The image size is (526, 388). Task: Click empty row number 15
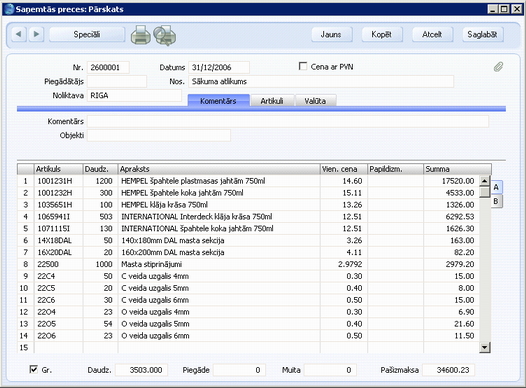[x=24, y=348]
